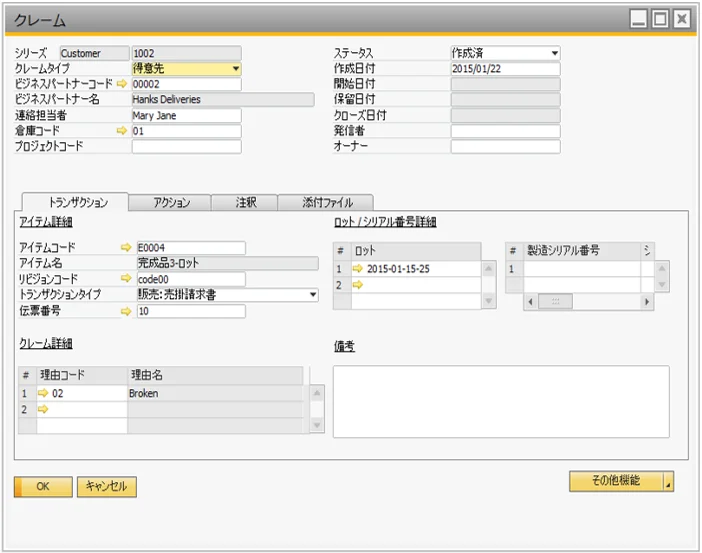702x553 pixels.
Task: Focus the オーナー input field
Action: pos(505,146)
